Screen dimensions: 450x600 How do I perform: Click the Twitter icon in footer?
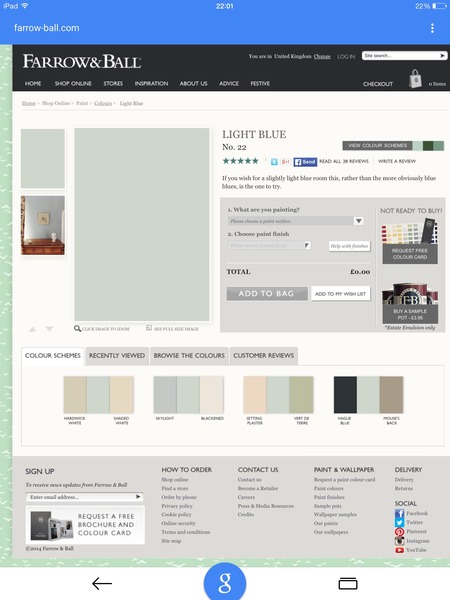[399, 522]
